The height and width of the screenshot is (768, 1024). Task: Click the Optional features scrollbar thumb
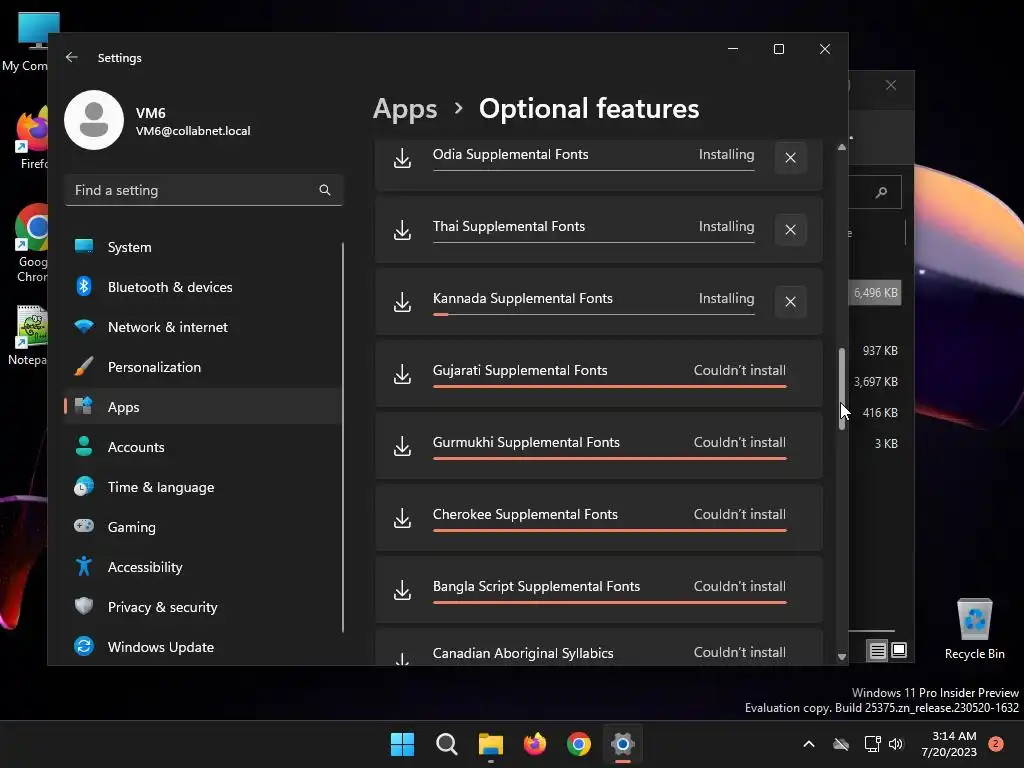point(842,388)
